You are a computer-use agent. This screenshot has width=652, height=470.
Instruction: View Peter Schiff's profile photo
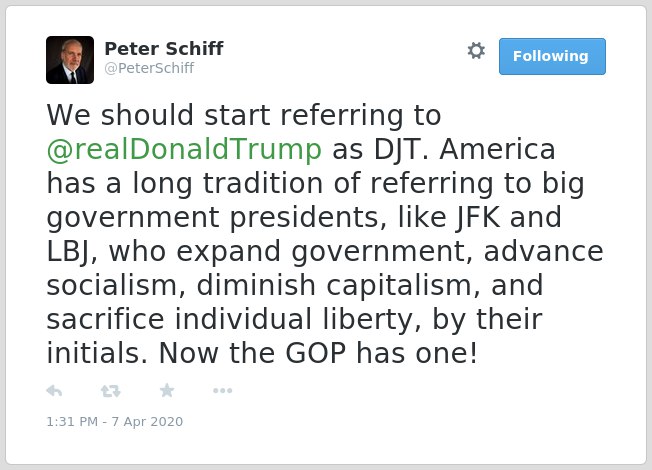pyautogui.click(x=70, y=60)
